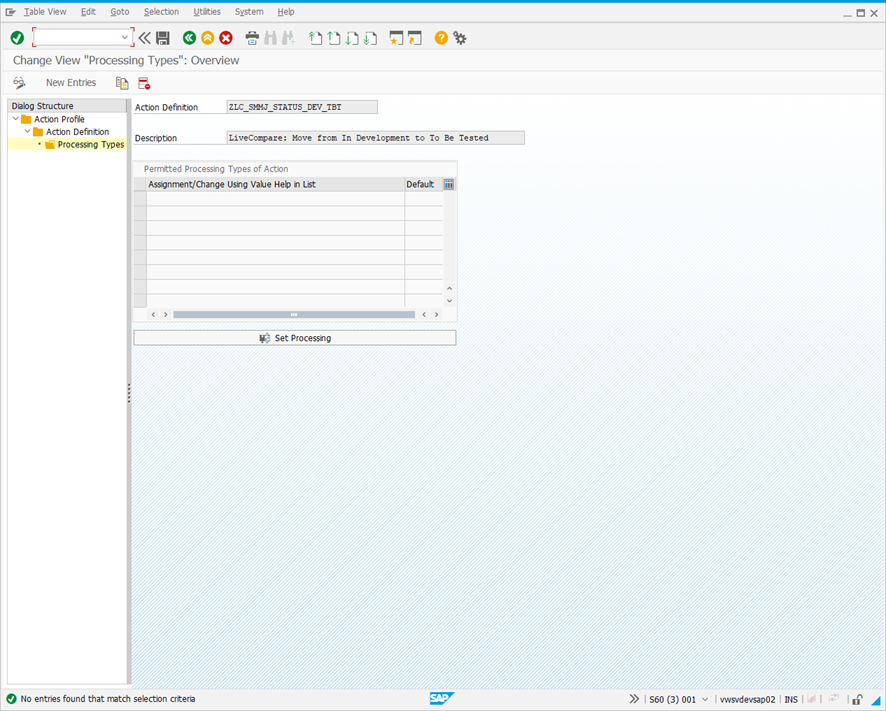
Task: Click the Delete entry icon
Action: (144, 83)
